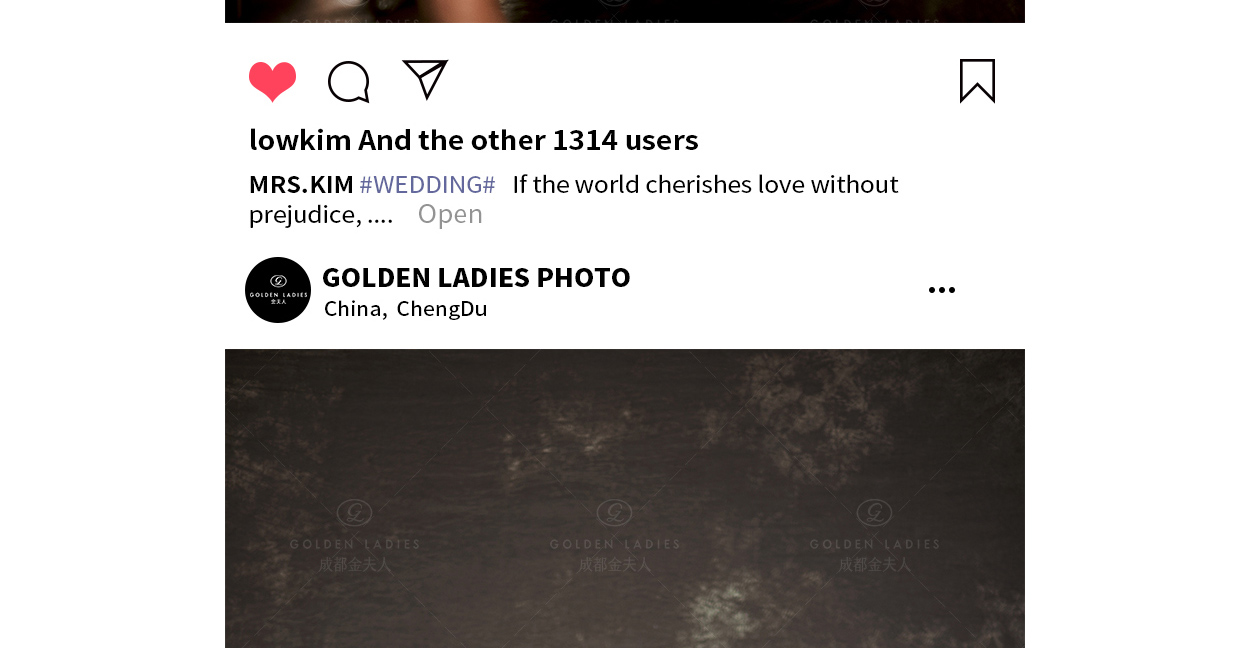Open the Golden Ladies round avatar
This screenshot has width=1250, height=648.
click(x=278, y=290)
